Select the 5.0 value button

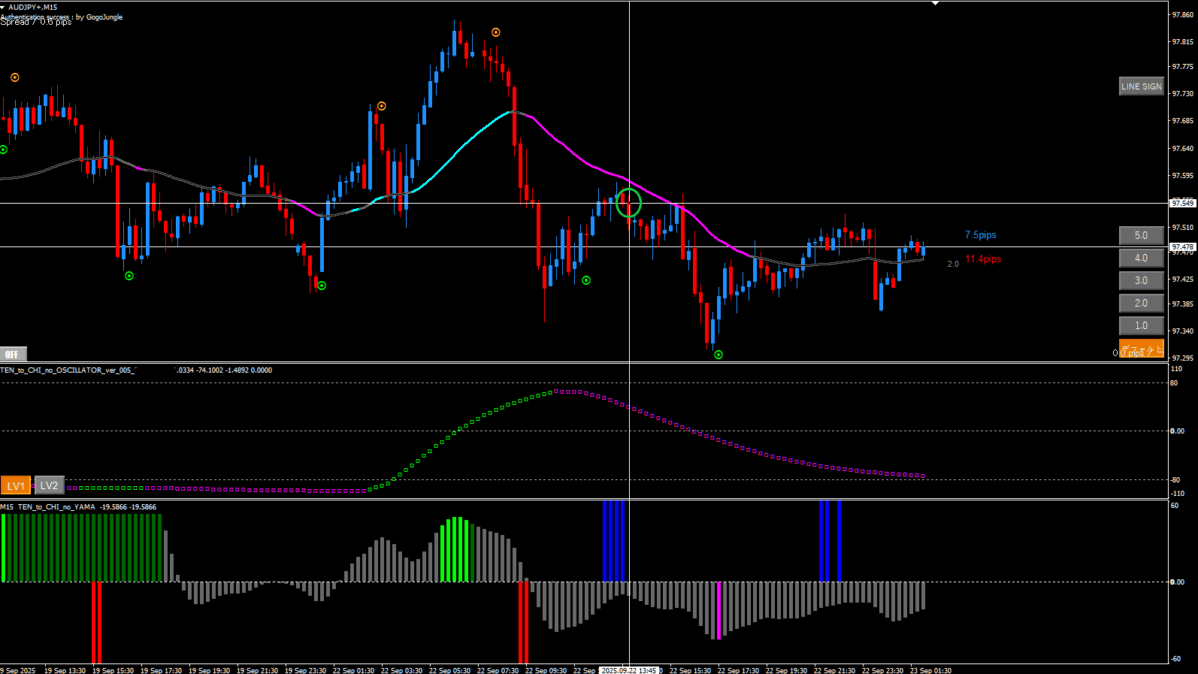[x=1140, y=236]
